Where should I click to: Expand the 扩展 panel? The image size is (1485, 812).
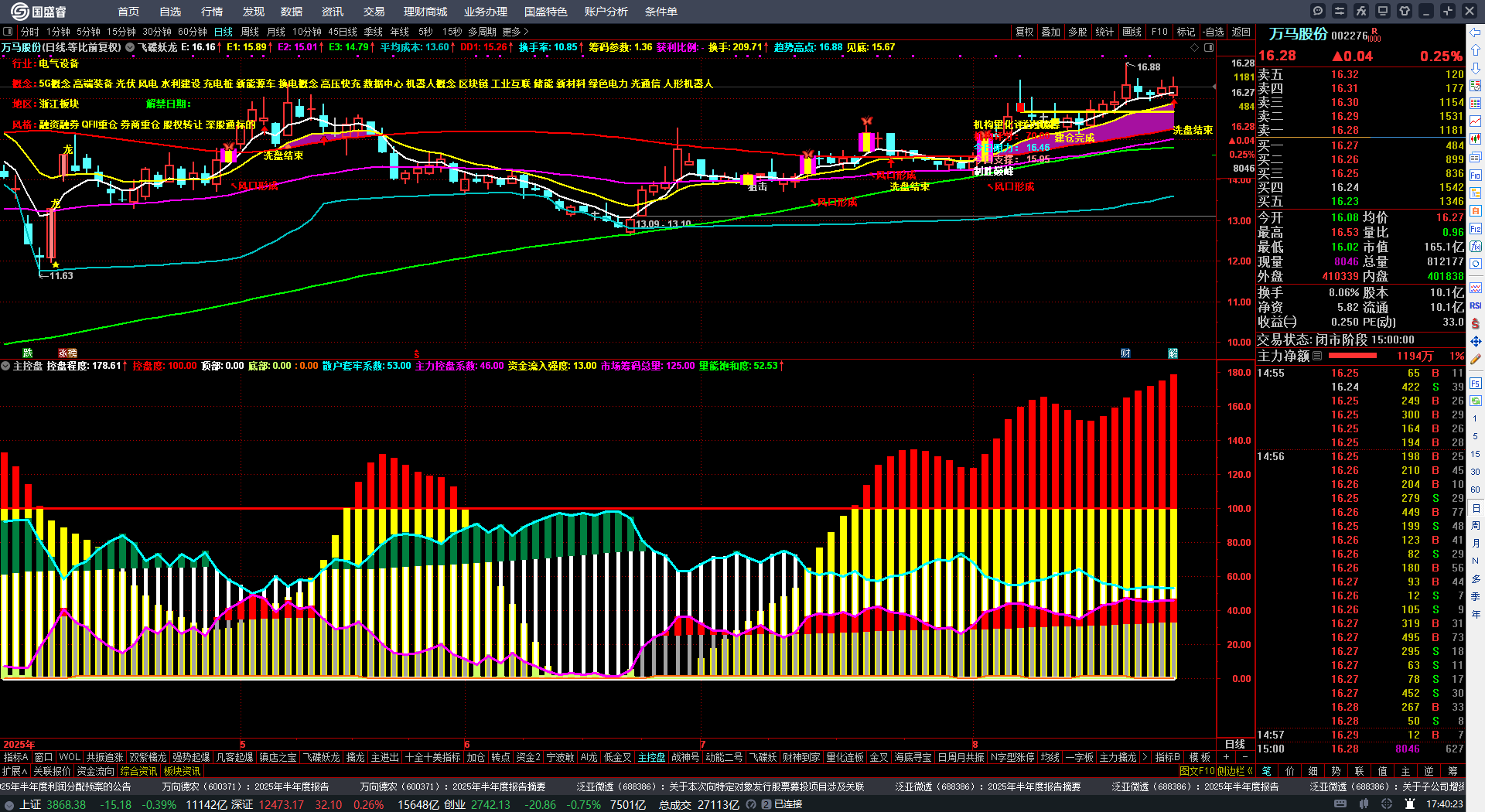click(x=15, y=771)
